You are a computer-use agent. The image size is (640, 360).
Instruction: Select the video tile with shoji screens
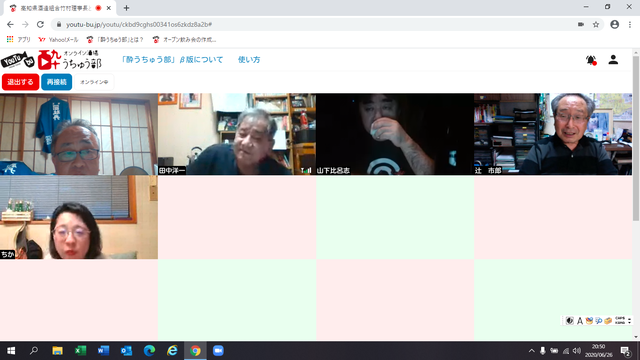79,134
